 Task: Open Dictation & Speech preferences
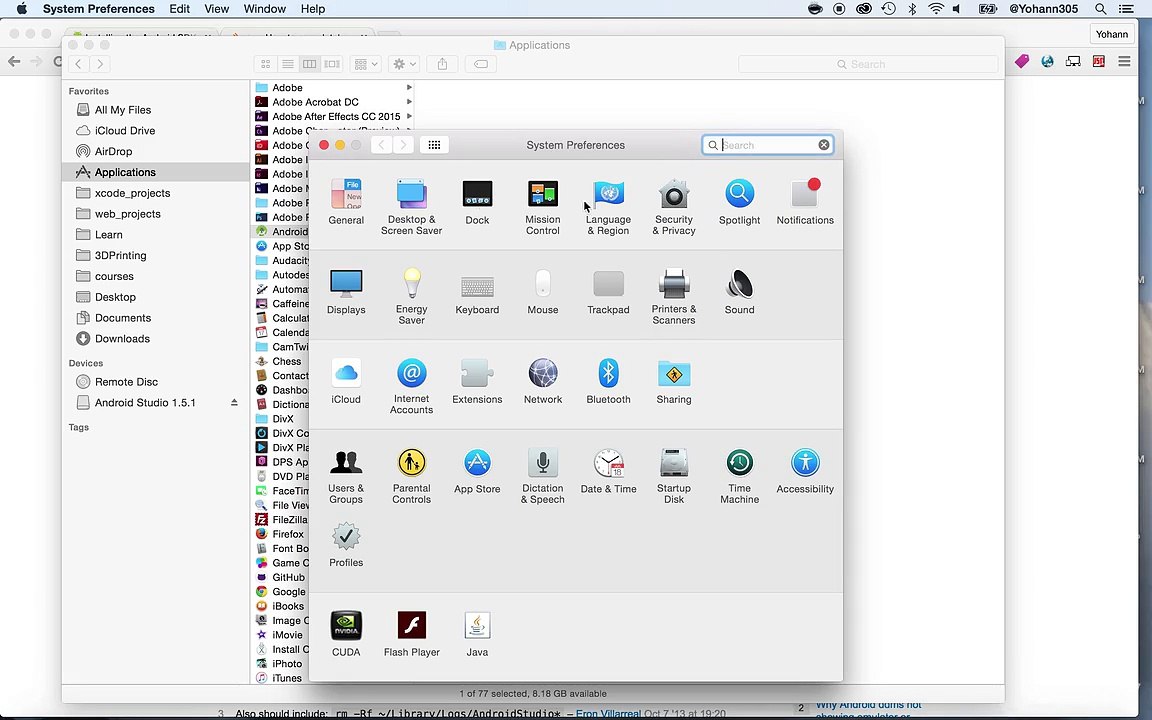543,475
